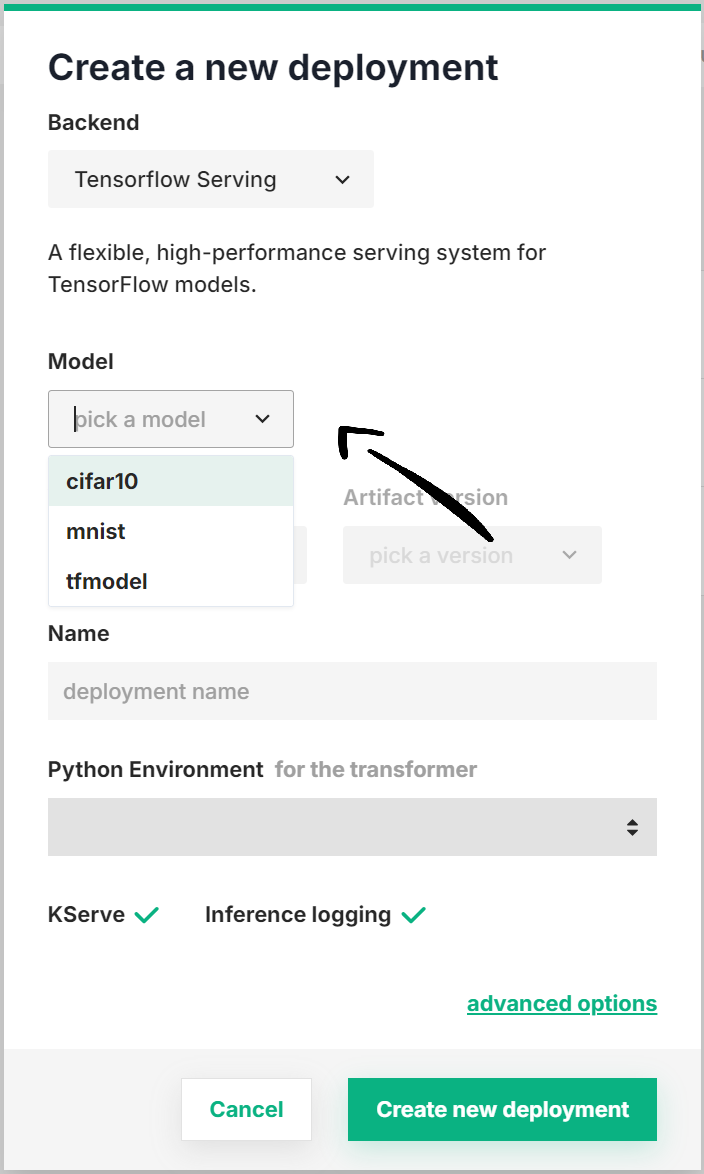Viewport: 704px width, 1174px height.
Task: Open the Python Environment select box
Action: [x=340, y=827]
